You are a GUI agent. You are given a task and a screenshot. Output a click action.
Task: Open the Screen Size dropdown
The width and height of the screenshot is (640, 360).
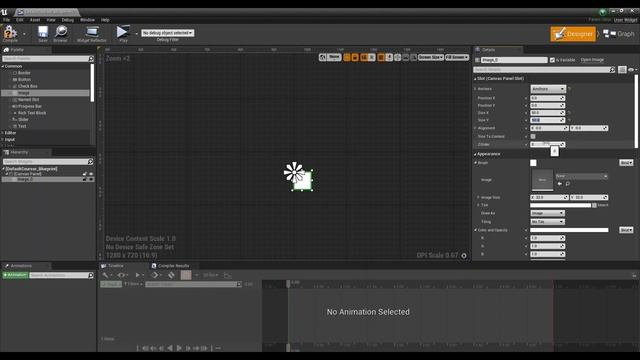tap(431, 58)
